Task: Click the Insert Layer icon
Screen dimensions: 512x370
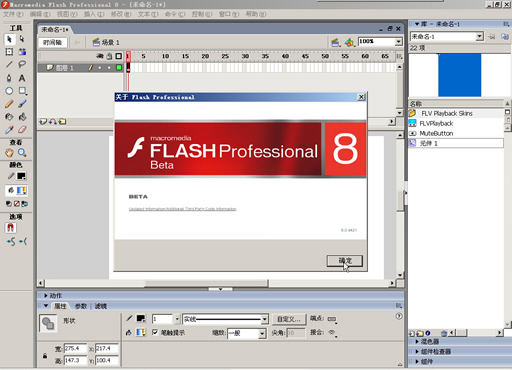Action: (x=43, y=122)
